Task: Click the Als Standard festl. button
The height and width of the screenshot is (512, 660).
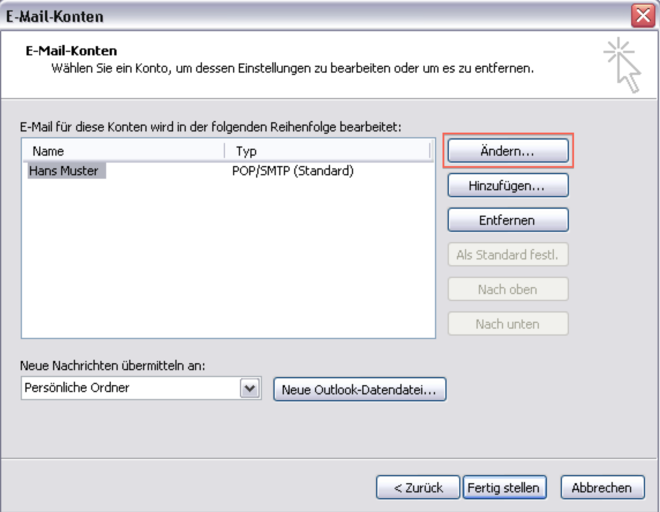Action: coord(507,255)
